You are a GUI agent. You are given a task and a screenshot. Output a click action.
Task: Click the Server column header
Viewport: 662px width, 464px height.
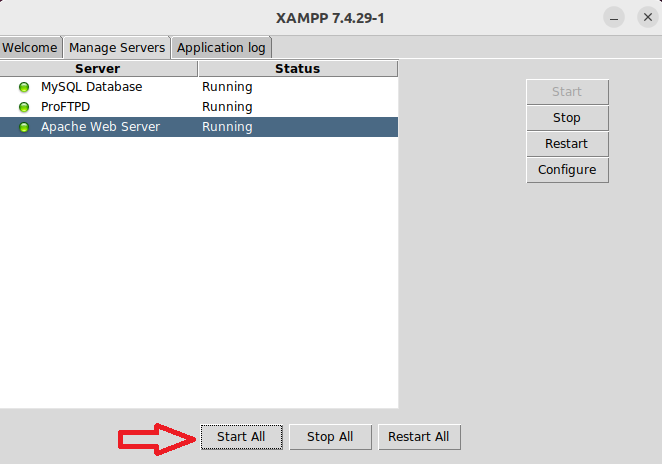(98, 69)
